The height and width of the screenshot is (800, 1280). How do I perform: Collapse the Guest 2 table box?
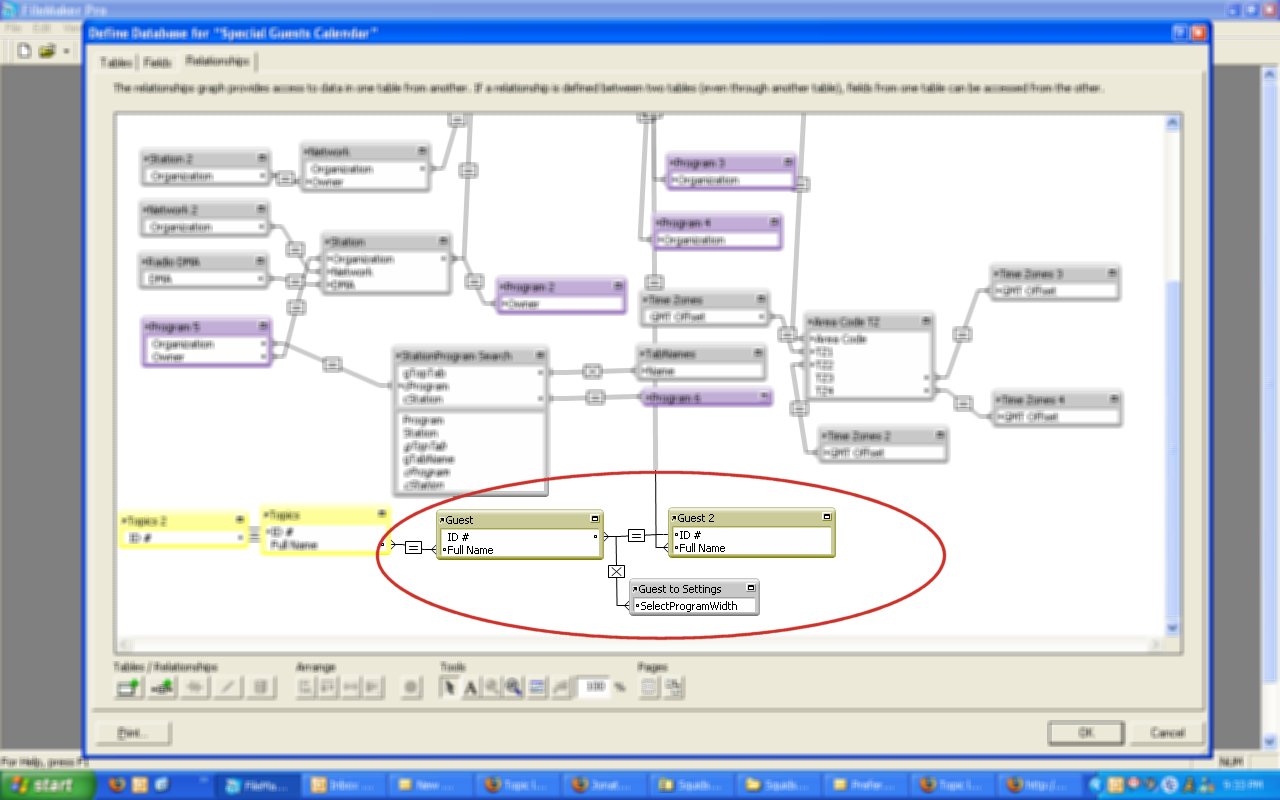(826, 517)
